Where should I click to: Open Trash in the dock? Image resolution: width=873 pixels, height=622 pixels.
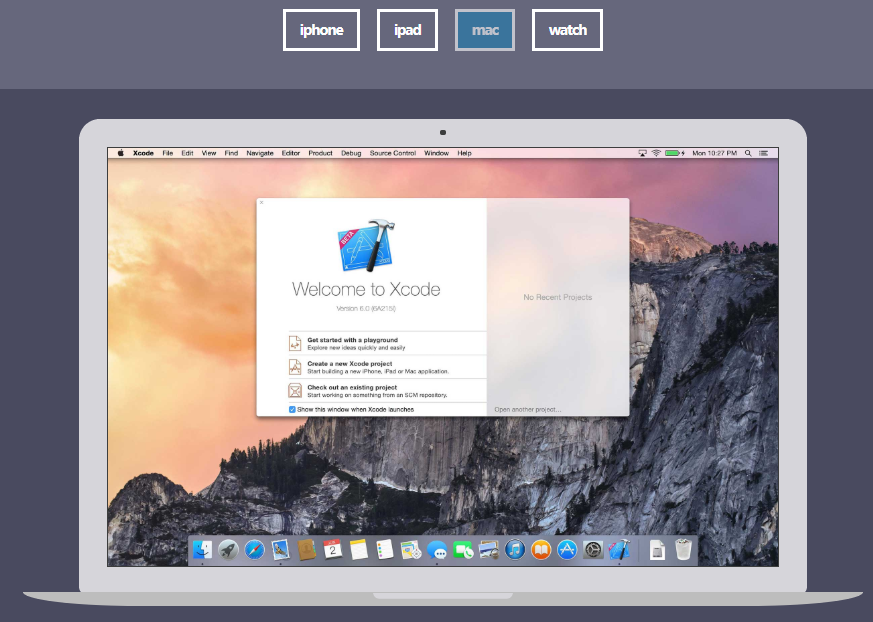(x=683, y=550)
